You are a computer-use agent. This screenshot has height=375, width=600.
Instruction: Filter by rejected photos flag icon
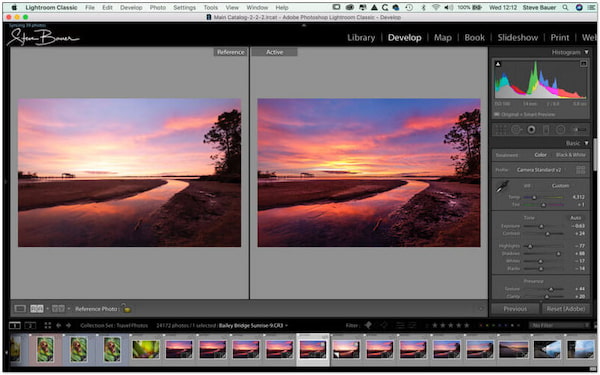[x=384, y=325]
